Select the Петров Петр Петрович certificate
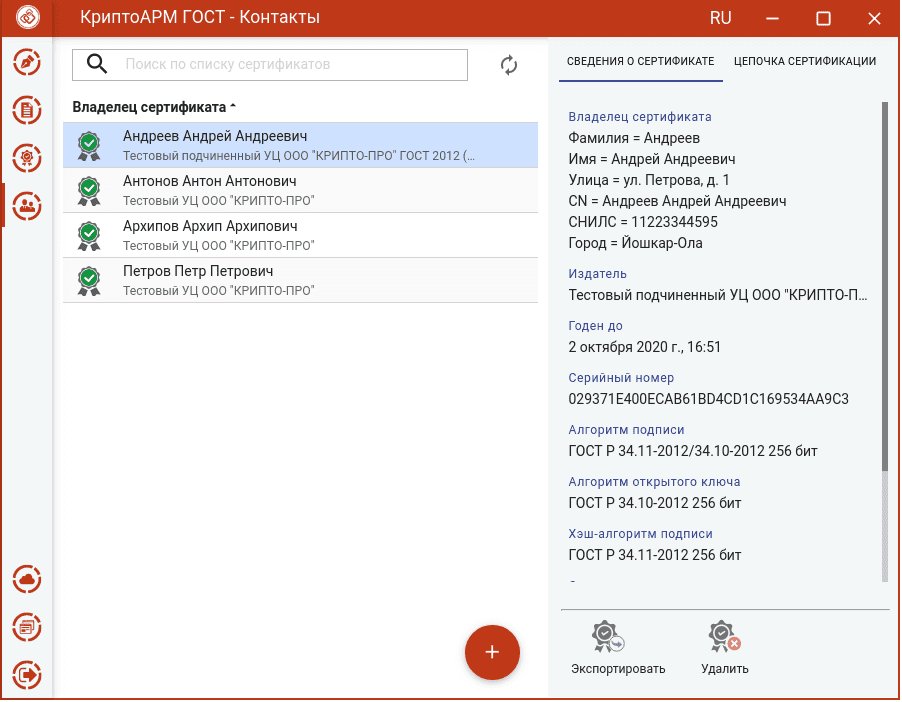This screenshot has width=902, height=702. (300, 280)
